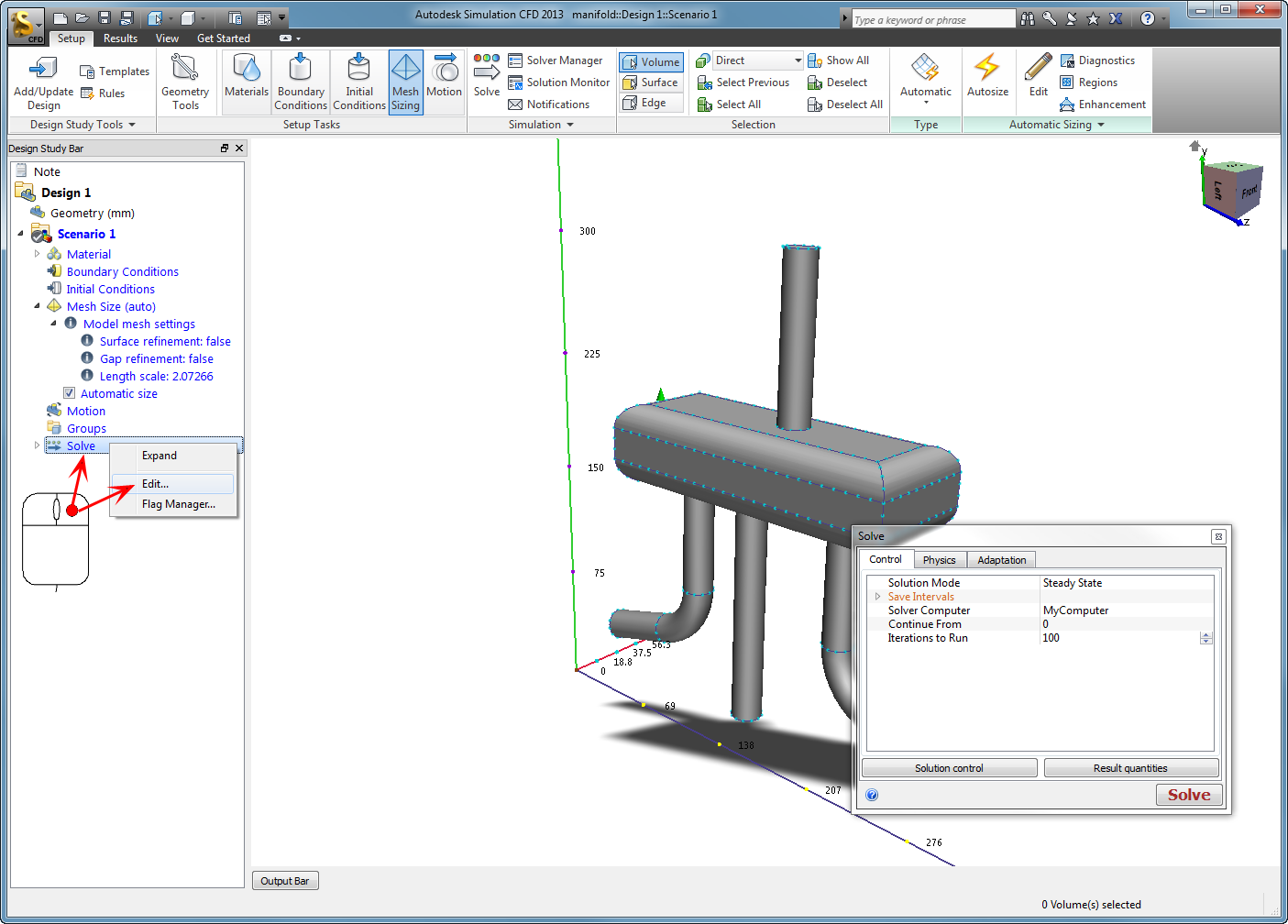Viewport: 1288px width, 924px height.
Task: Click the home view icon above view cube
Action: pos(1194,146)
